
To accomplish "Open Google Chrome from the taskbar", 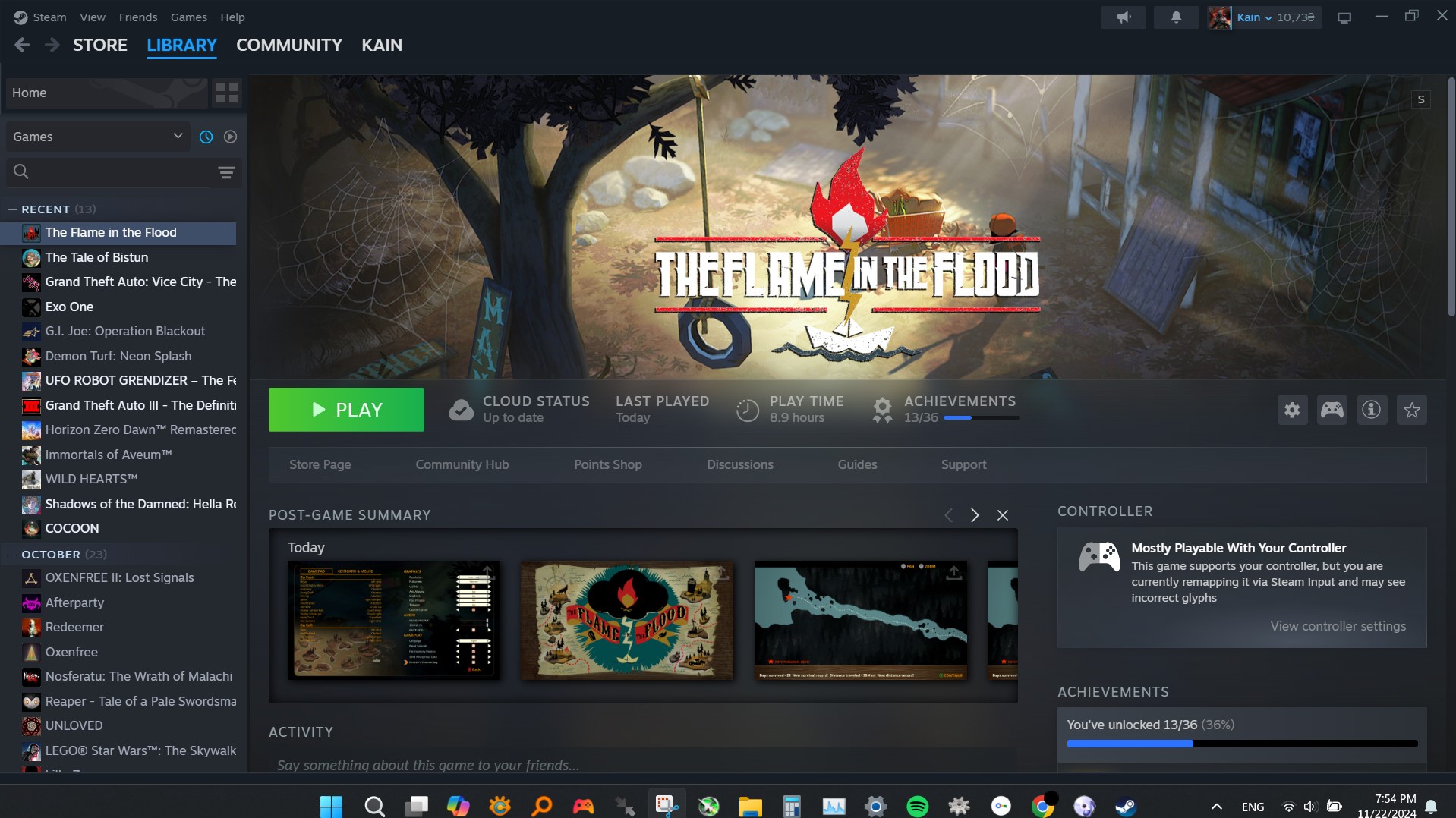I will click(1043, 806).
